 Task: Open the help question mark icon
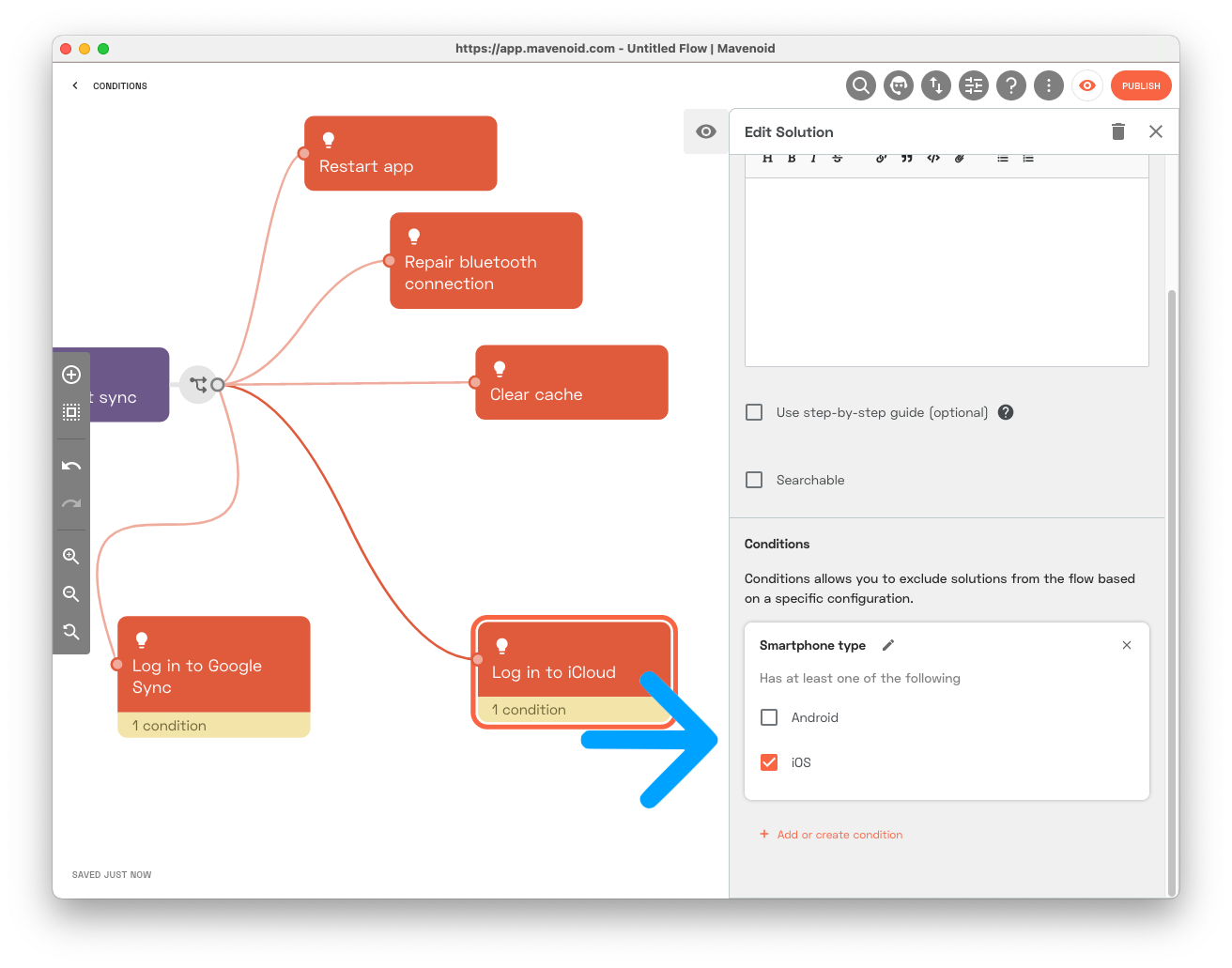(x=1011, y=85)
